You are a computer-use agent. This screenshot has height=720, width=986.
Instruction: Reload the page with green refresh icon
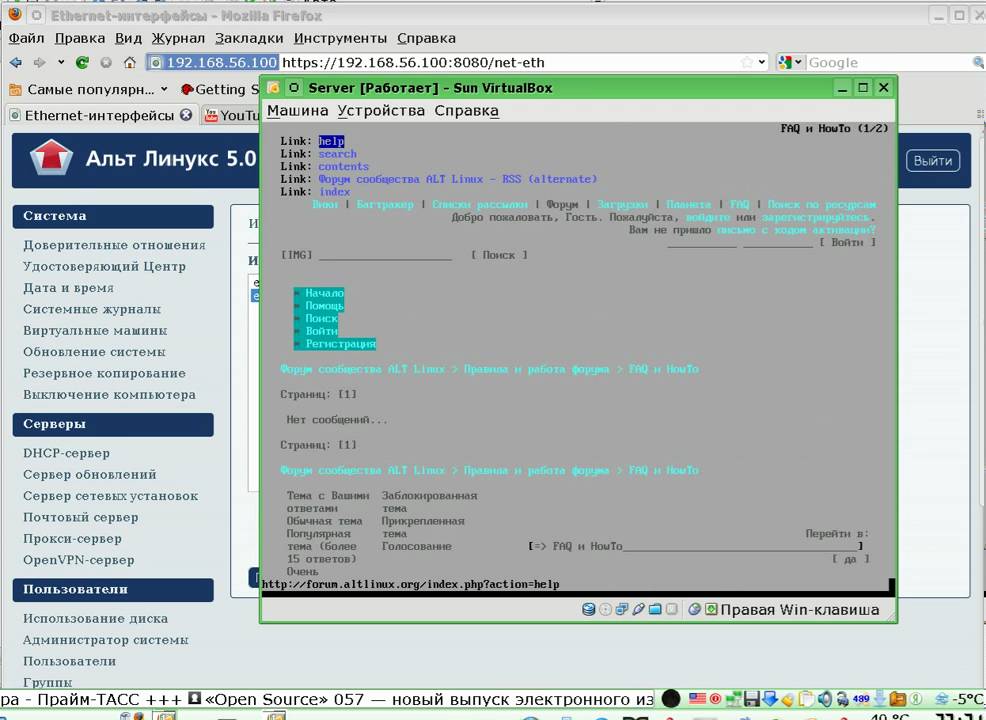(82, 62)
